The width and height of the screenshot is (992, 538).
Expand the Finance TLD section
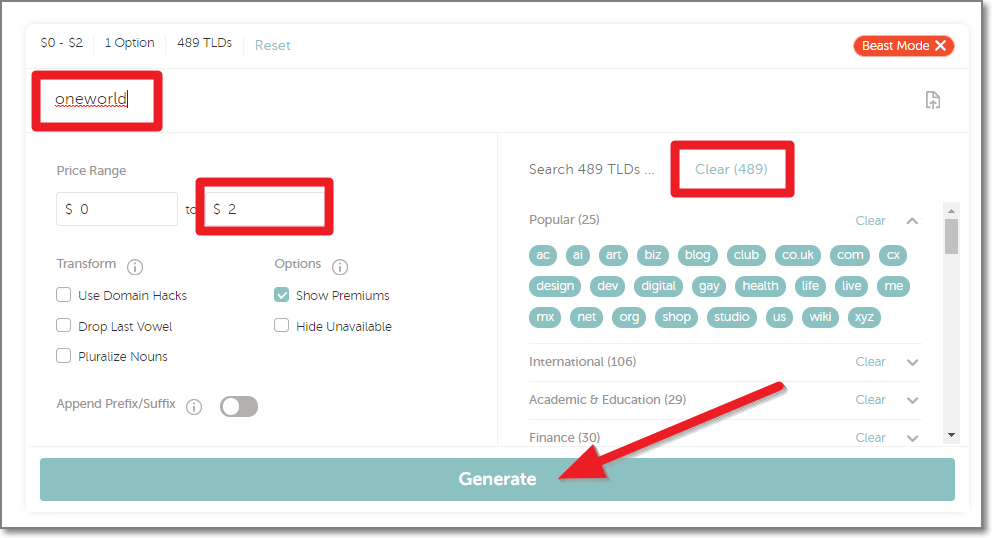[x=912, y=439]
